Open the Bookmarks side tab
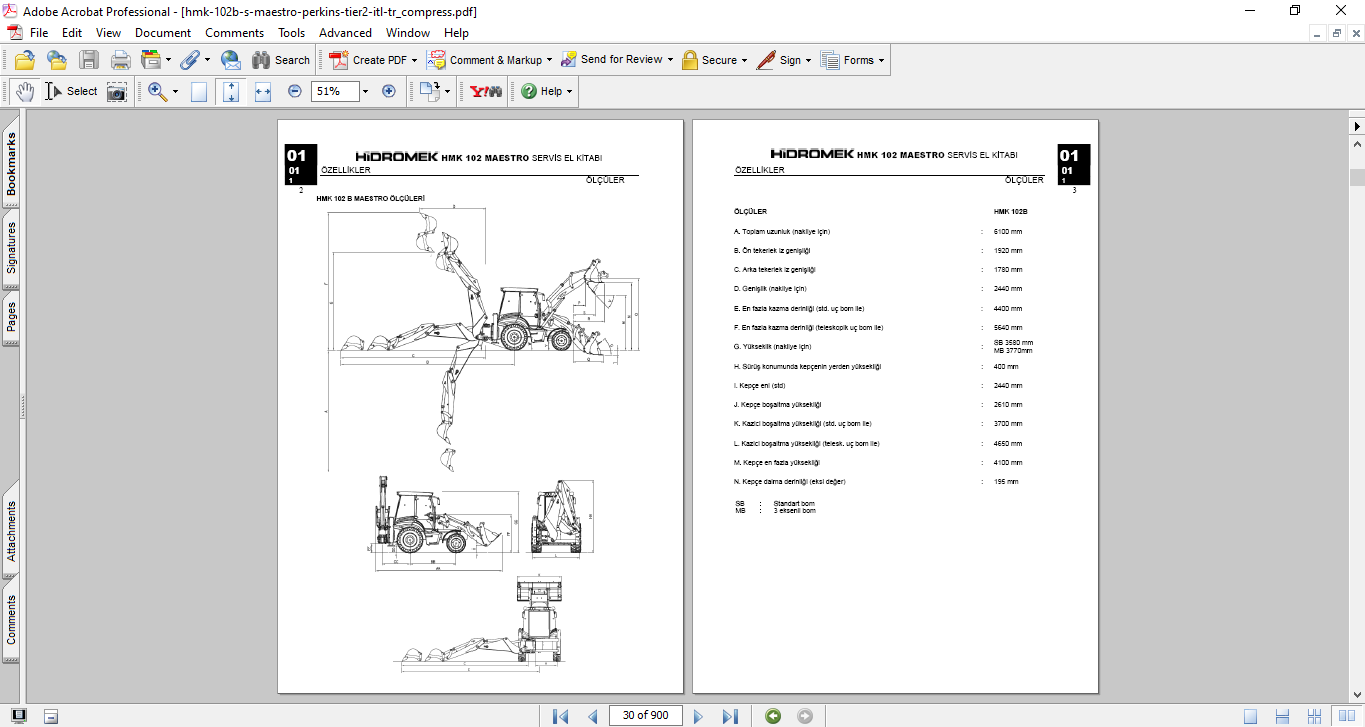 click(12, 165)
